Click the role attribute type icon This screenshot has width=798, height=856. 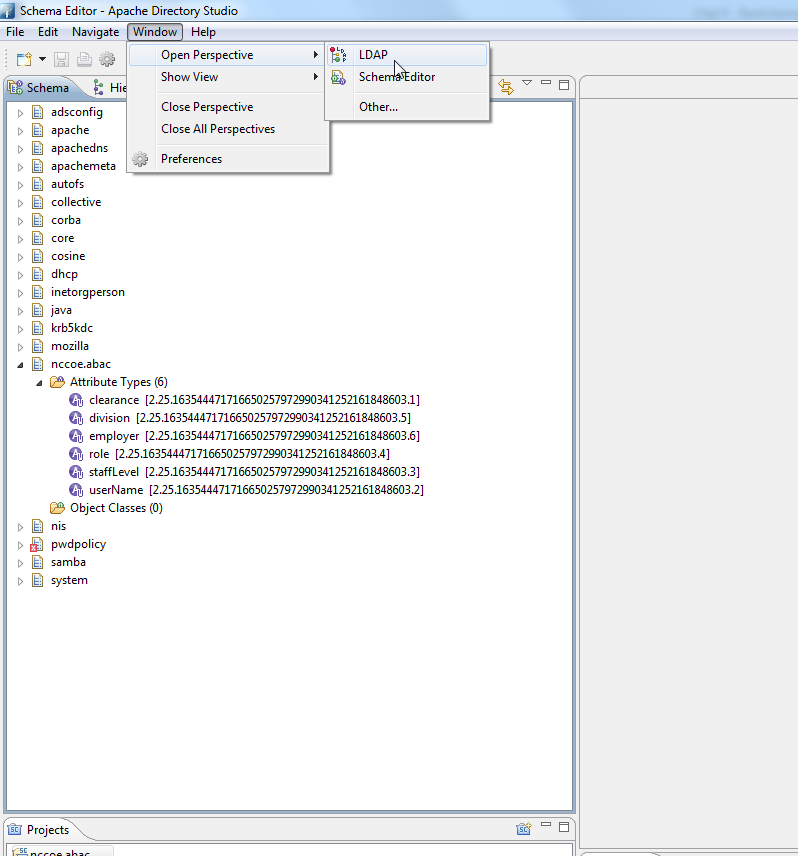76,454
